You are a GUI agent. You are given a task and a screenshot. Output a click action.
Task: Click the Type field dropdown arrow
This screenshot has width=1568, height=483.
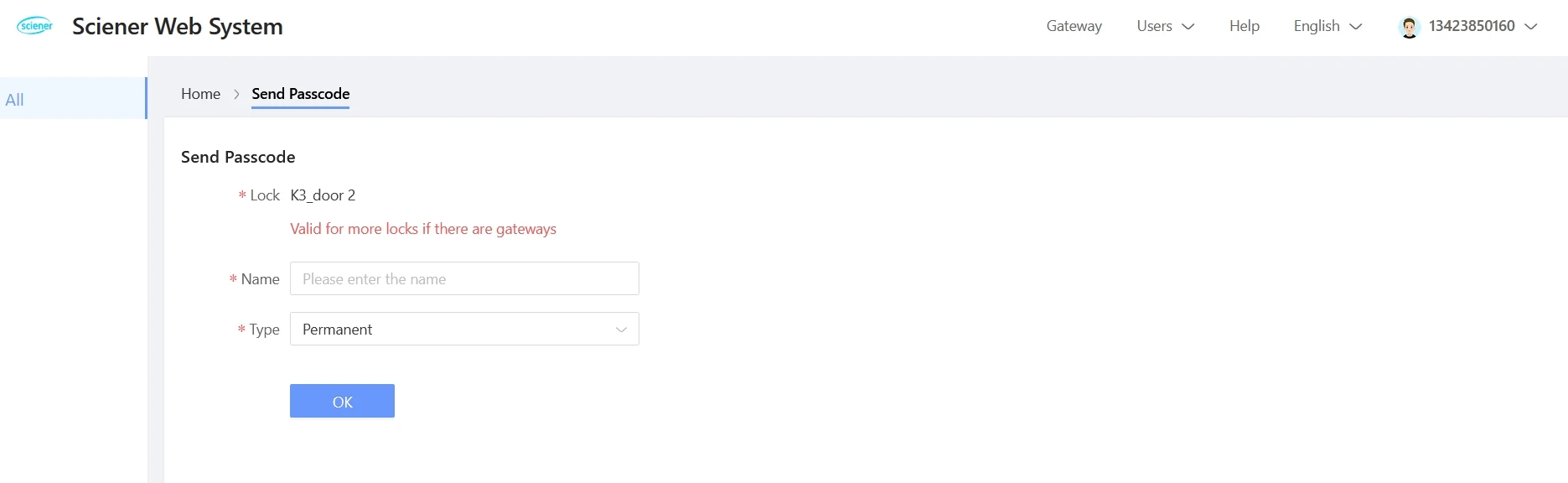point(621,330)
